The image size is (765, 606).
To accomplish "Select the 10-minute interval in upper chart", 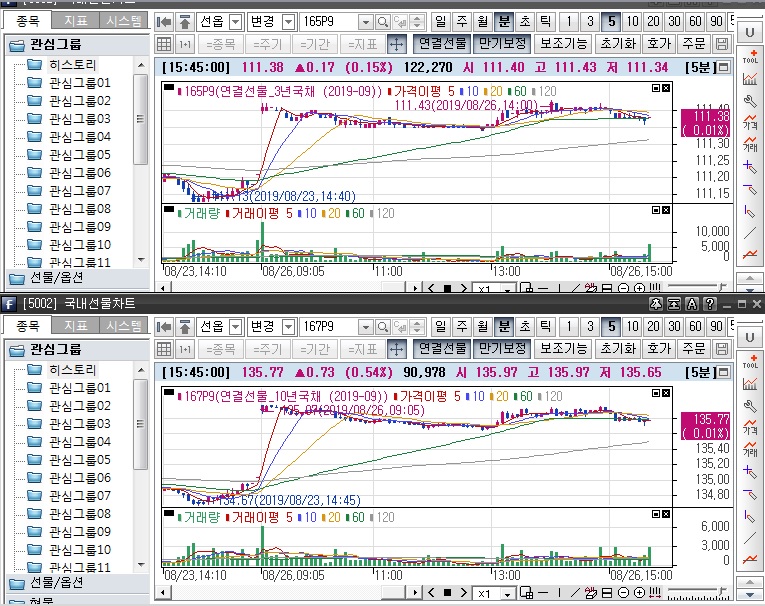I will click(x=632, y=22).
